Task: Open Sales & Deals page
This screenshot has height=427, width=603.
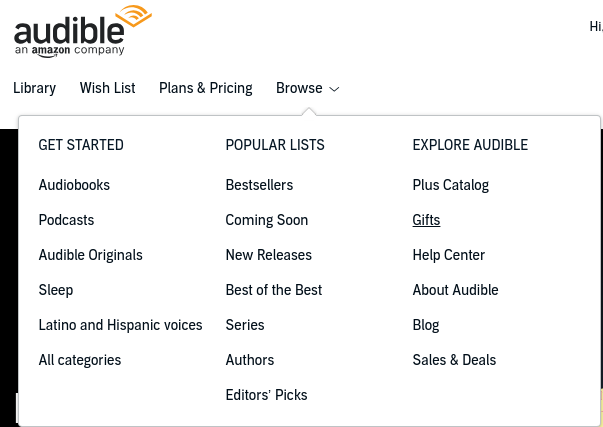Action: 454,360
